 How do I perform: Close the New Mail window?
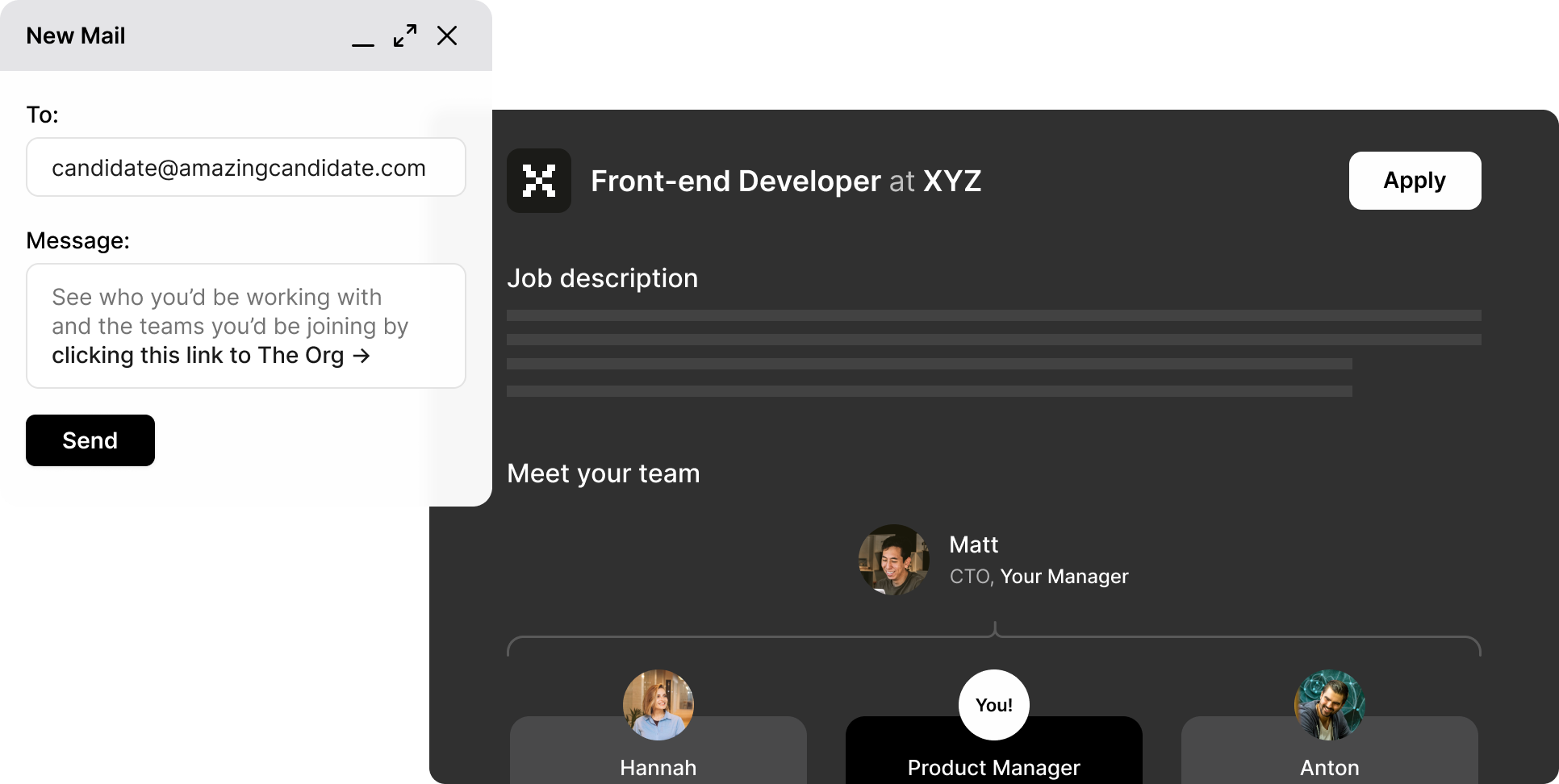pos(447,35)
